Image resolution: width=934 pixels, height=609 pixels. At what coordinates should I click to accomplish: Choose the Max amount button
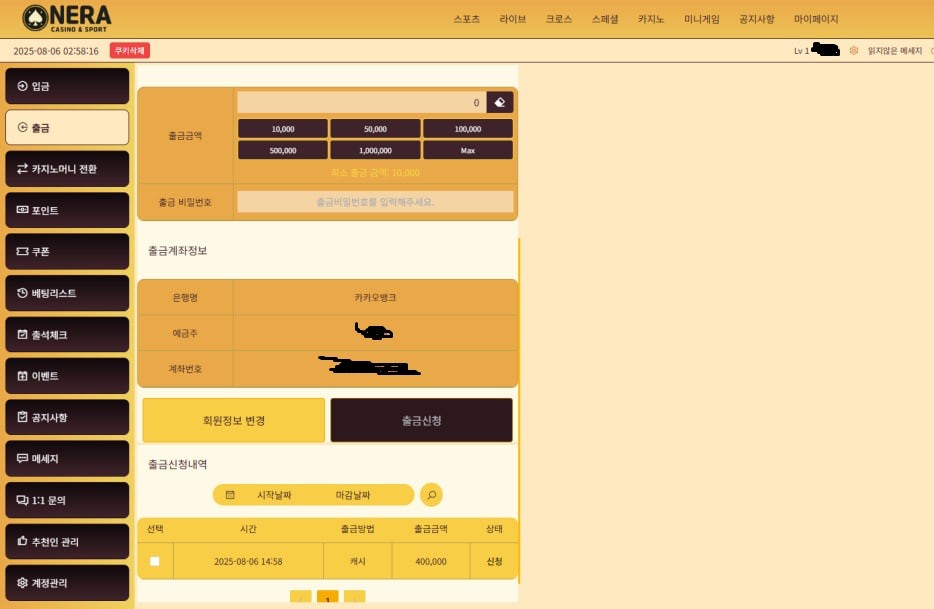click(467, 150)
